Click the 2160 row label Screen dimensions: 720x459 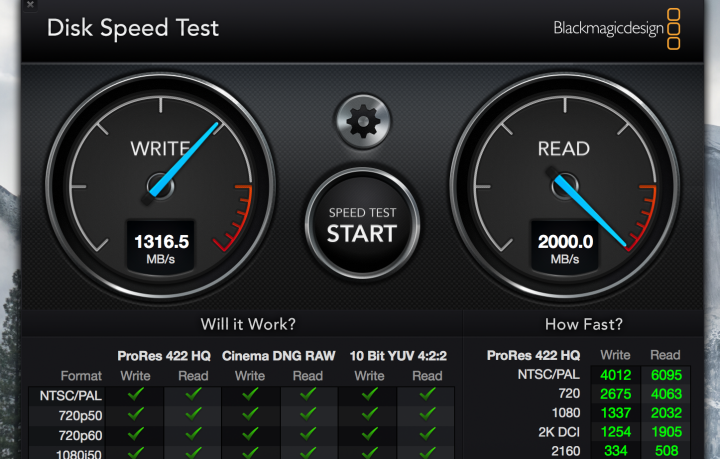[566, 451]
